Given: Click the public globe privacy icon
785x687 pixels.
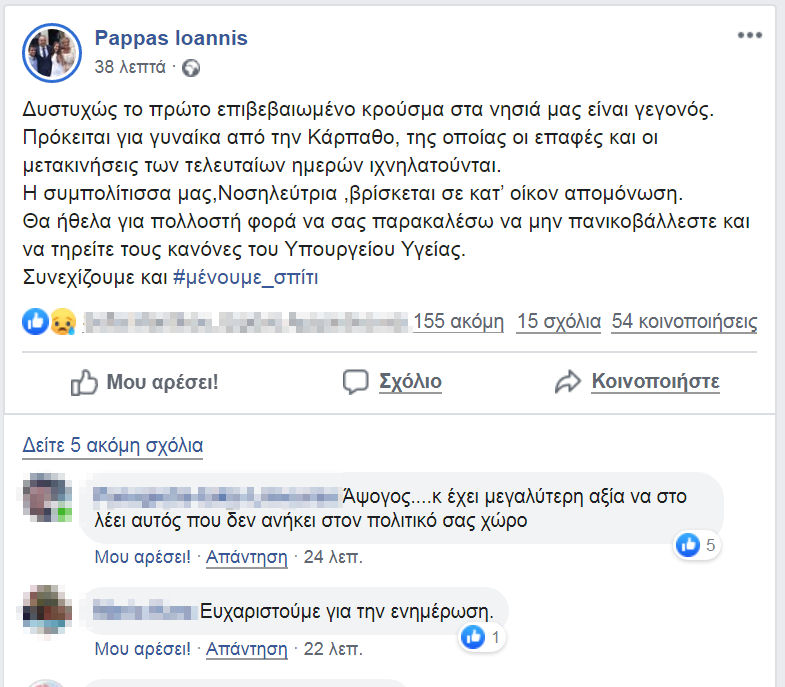Looking at the screenshot, I should pos(191,68).
